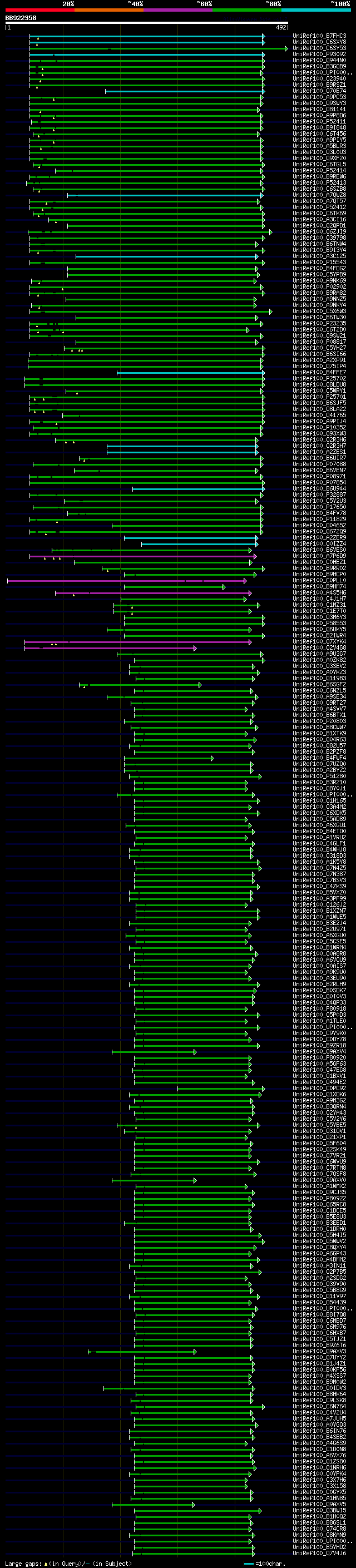Screen dimensions: 356x1568
Task: Select the white query sequence bar
Action: coord(147,23)
